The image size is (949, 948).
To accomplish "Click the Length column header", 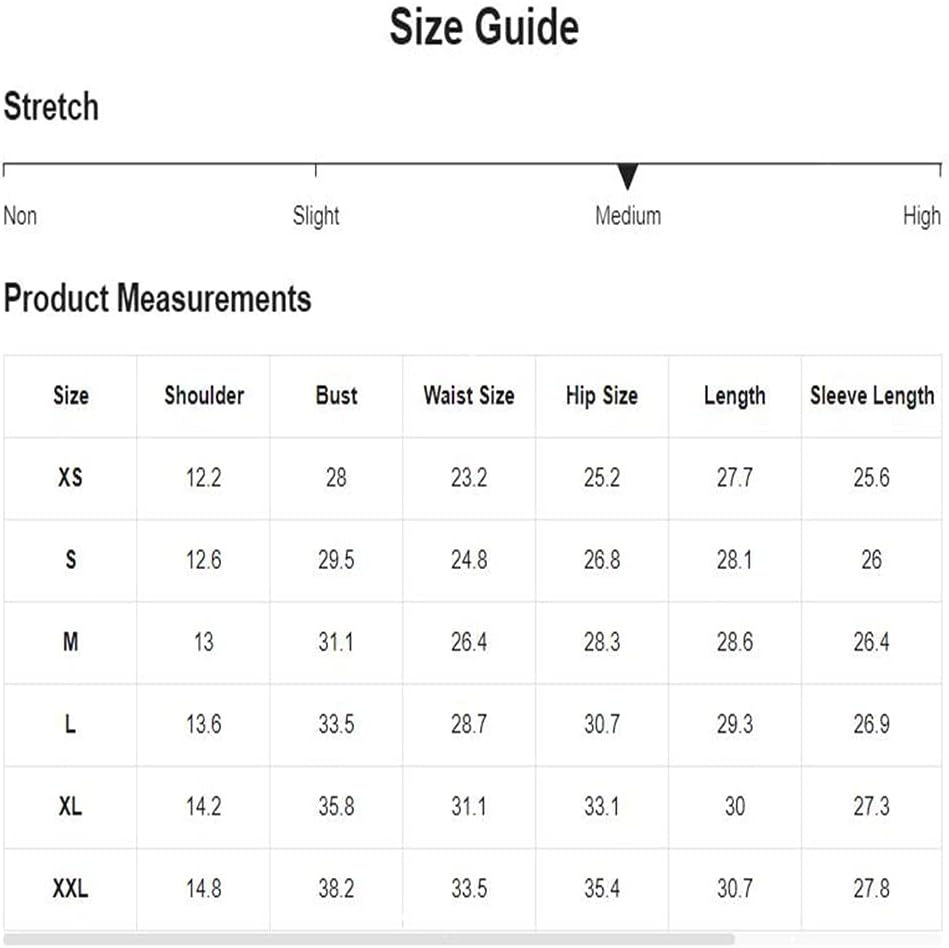I will tap(735, 396).
